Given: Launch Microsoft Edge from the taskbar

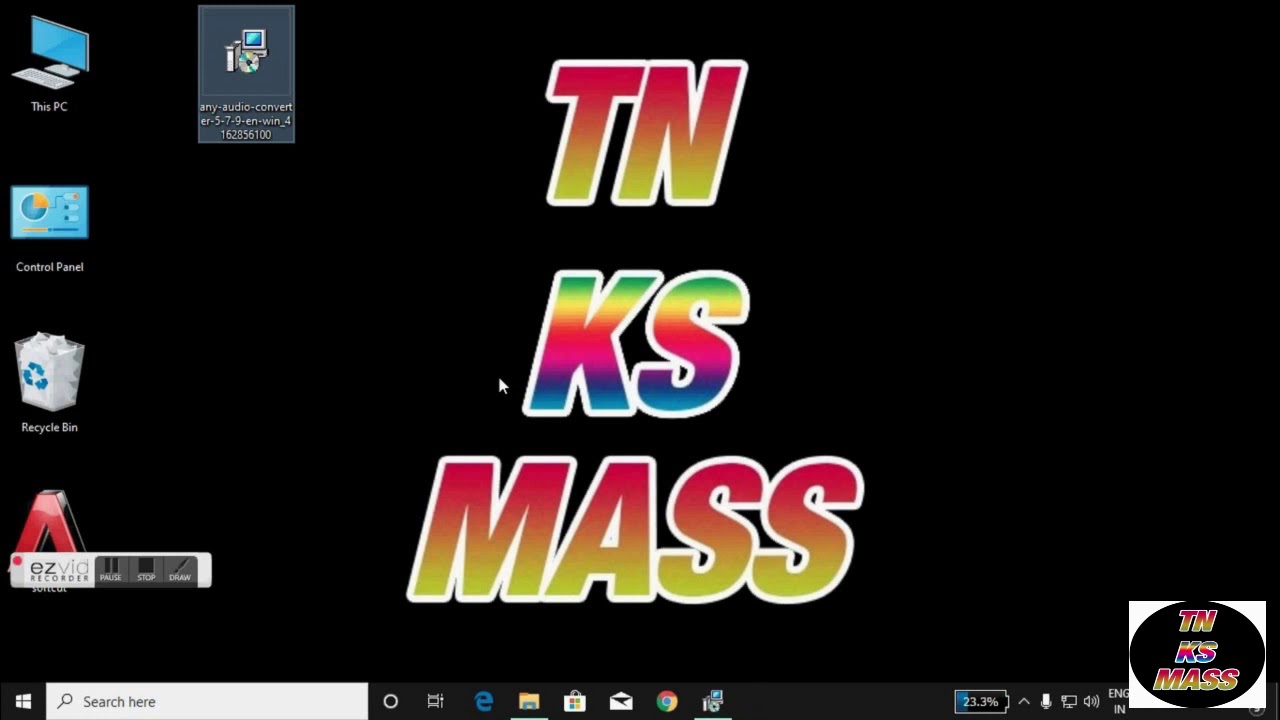Looking at the screenshot, I should 483,701.
